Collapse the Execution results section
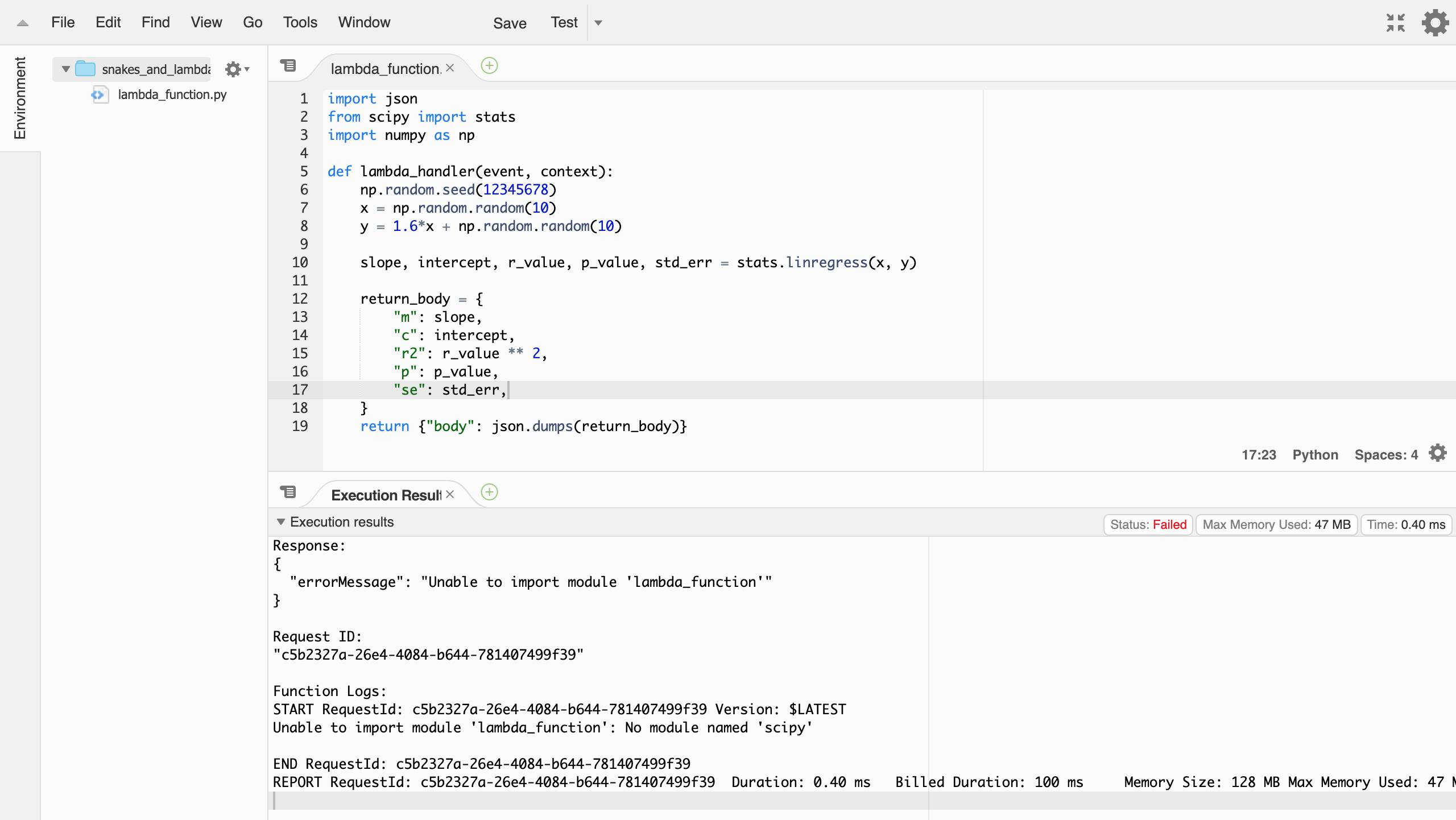The width and height of the screenshot is (1456, 820). 280,522
